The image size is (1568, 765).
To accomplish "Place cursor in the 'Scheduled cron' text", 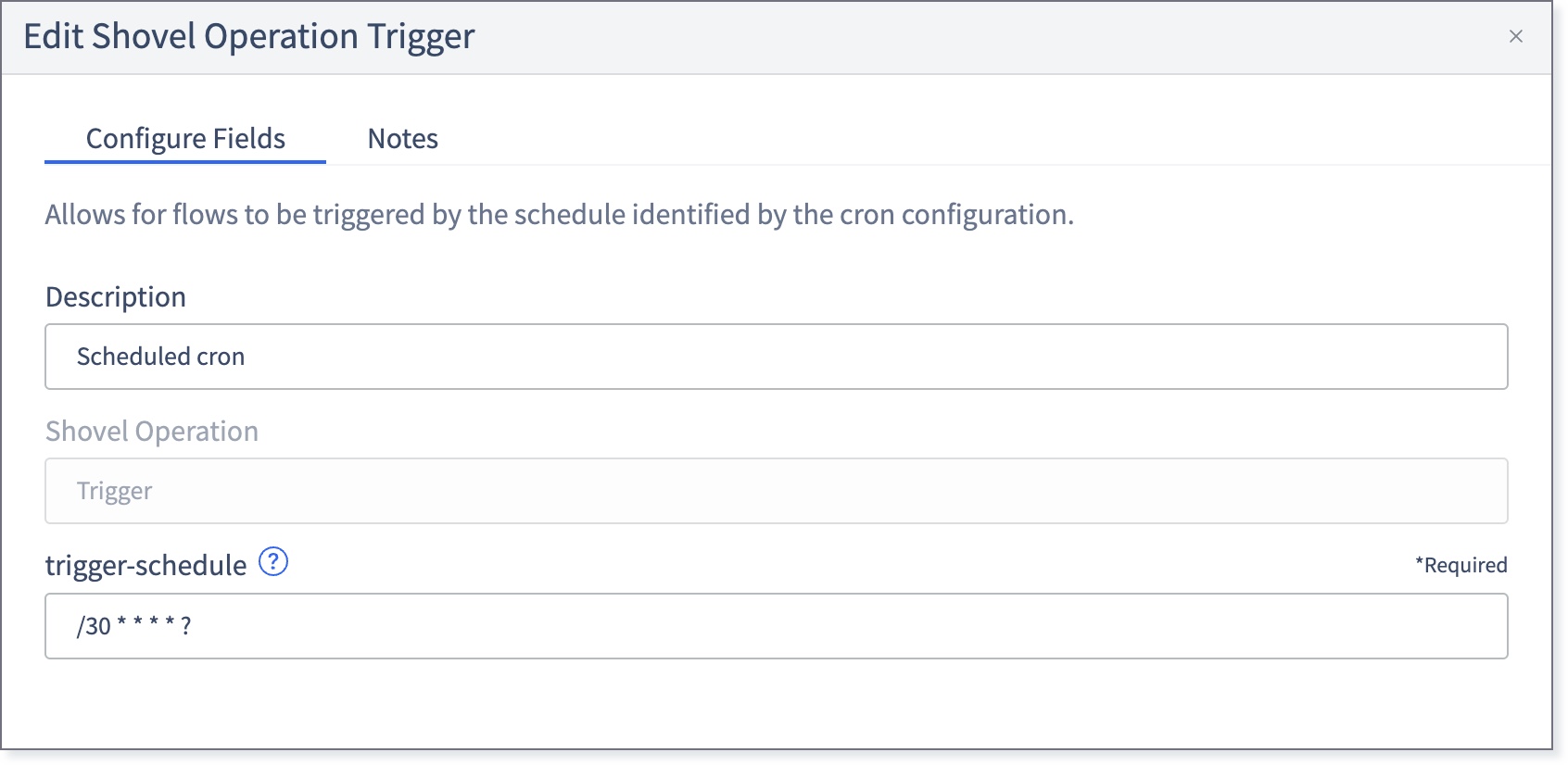I will tap(160, 357).
